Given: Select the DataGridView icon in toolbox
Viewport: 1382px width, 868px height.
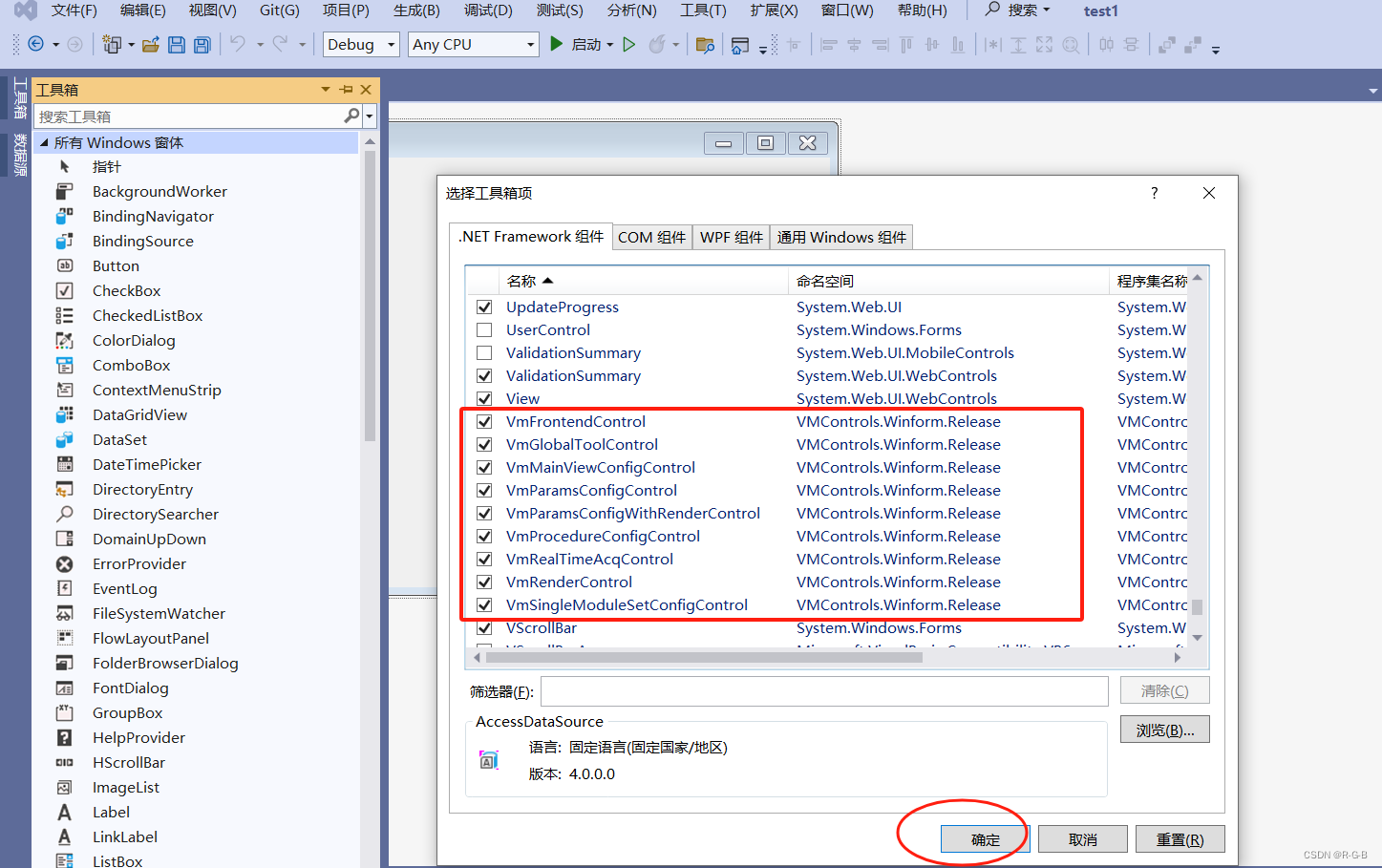Looking at the screenshot, I should (65, 414).
